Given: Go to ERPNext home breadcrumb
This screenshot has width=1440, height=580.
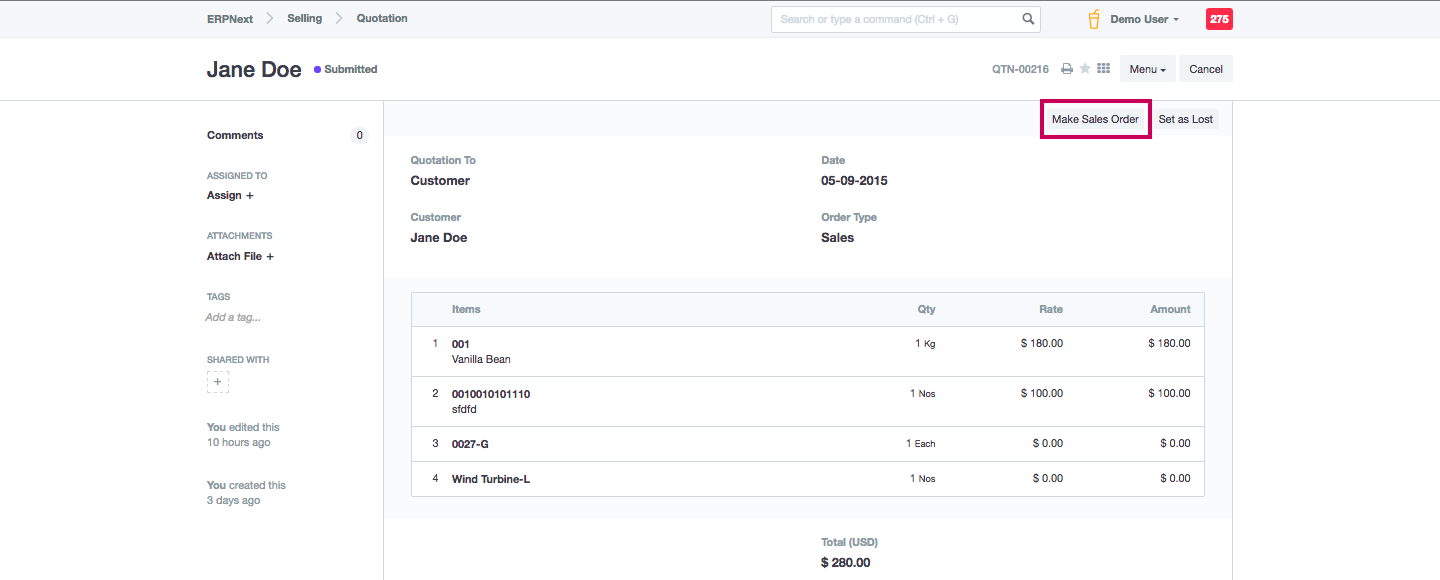Looking at the screenshot, I should coord(229,18).
